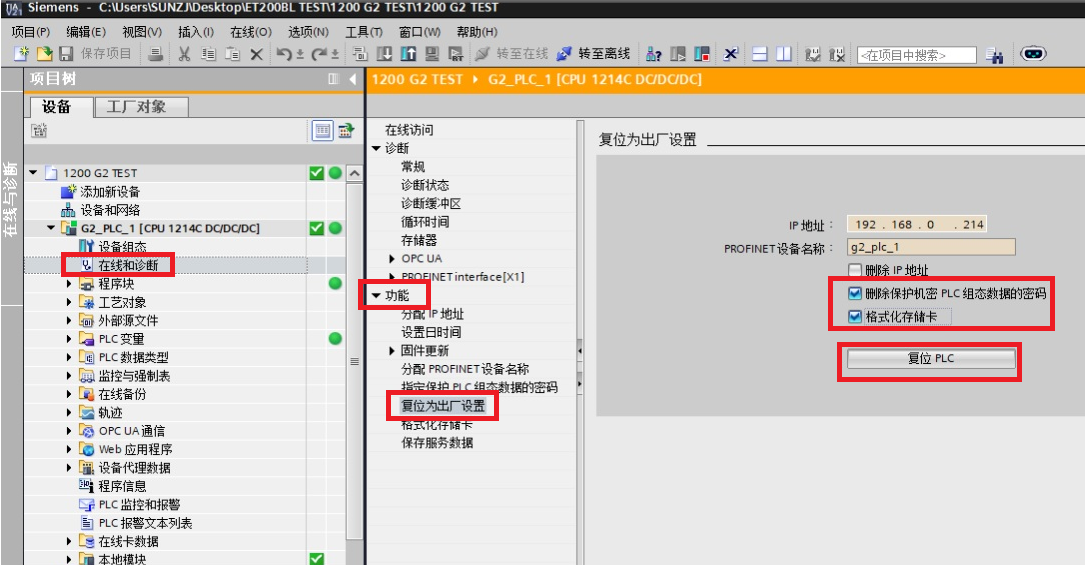This screenshot has width=1085, height=565.
Task: Select 设置日时间 under 功能
Action: tap(431, 332)
